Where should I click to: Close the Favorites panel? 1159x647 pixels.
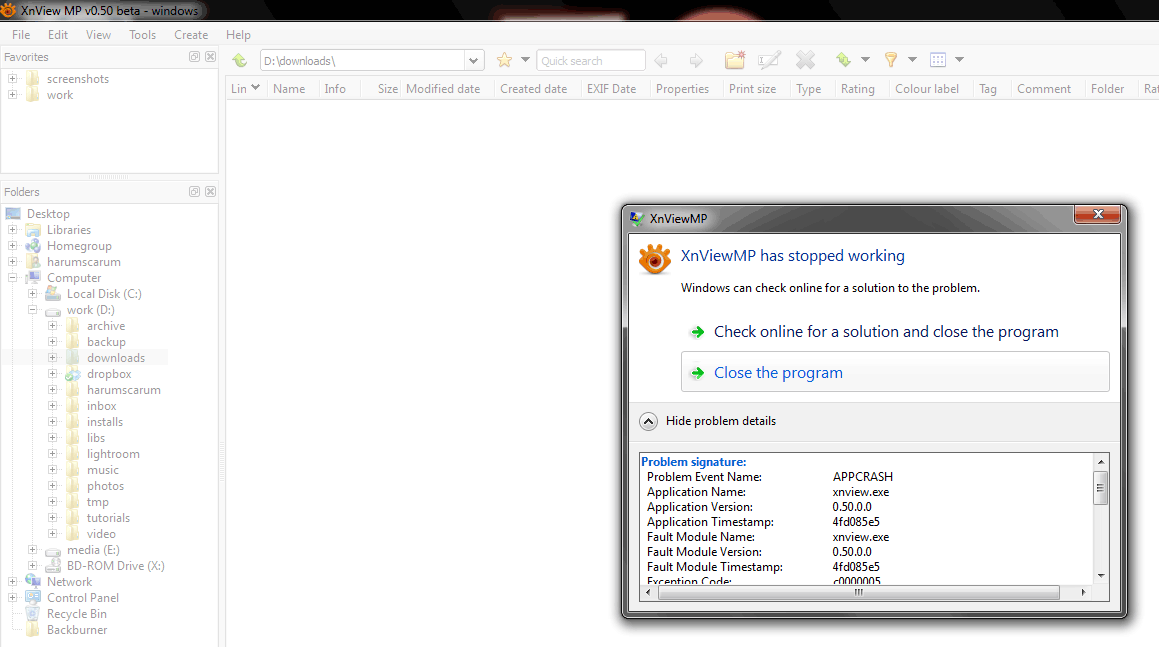[211, 57]
